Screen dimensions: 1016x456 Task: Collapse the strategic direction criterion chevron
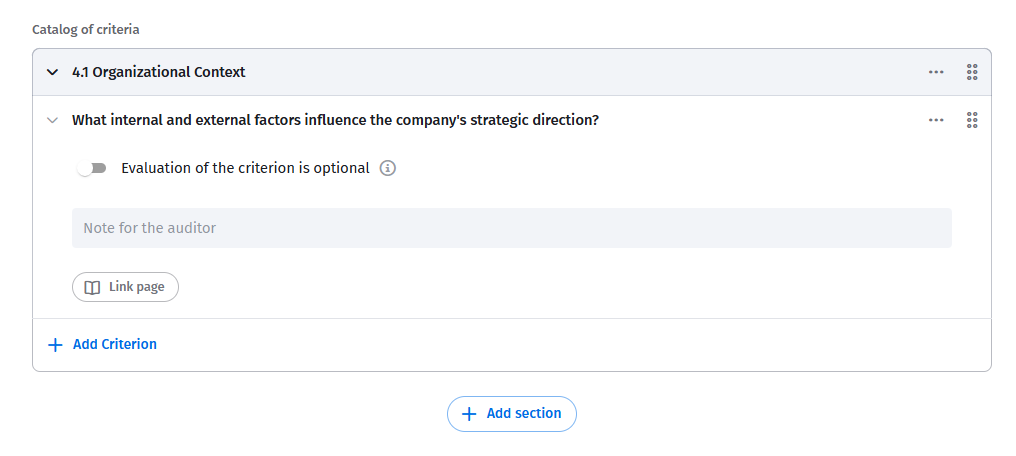52,120
